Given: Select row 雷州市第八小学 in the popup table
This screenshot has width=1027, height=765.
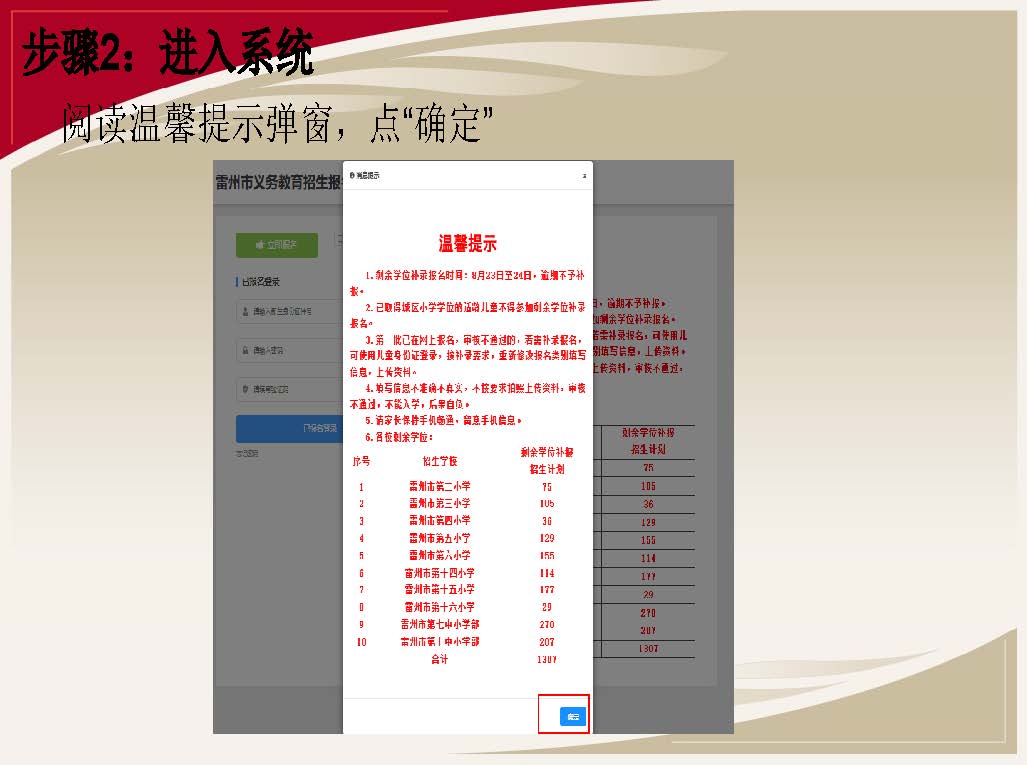Looking at the screenshot, I should (457, 555).
